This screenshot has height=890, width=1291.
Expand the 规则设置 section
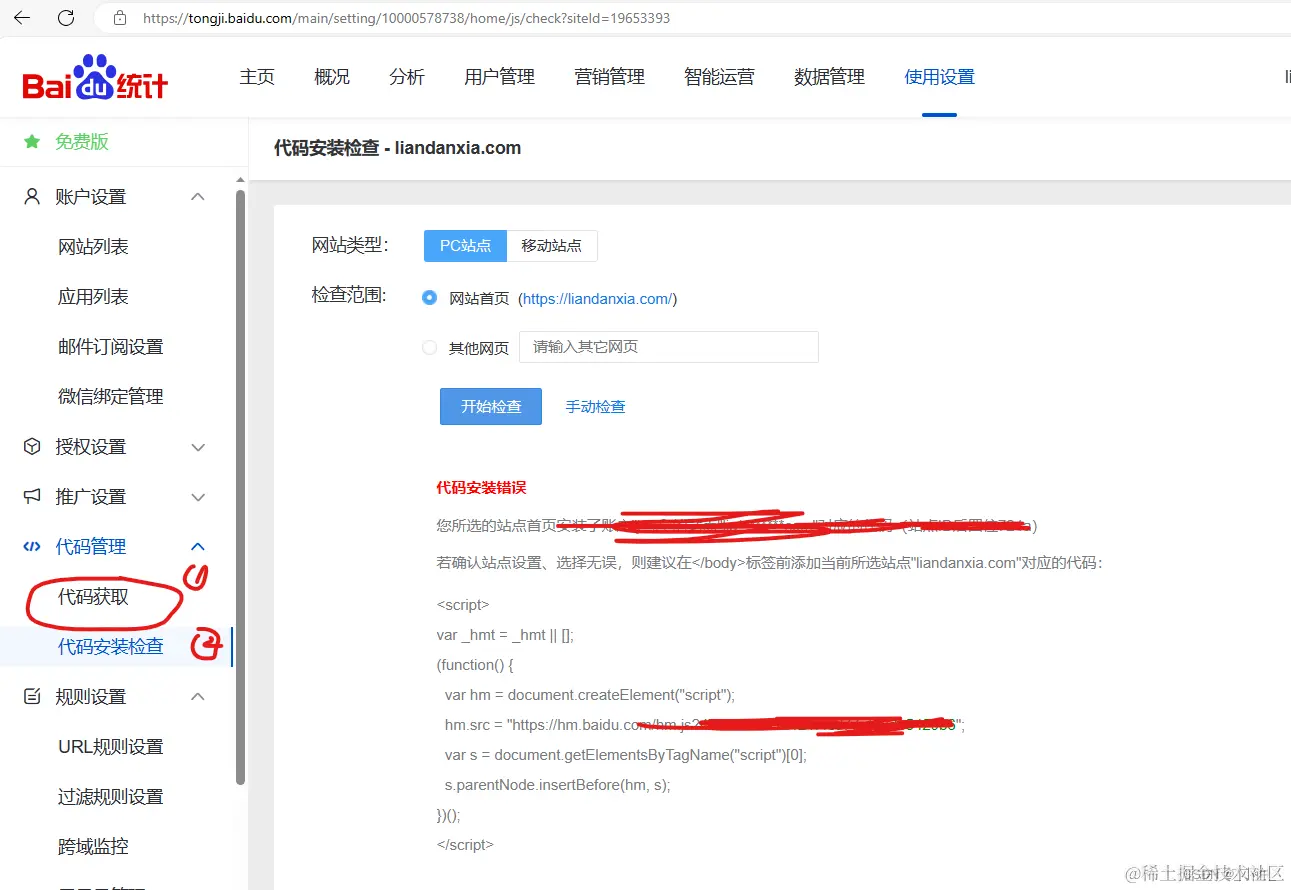coord(198,696)
